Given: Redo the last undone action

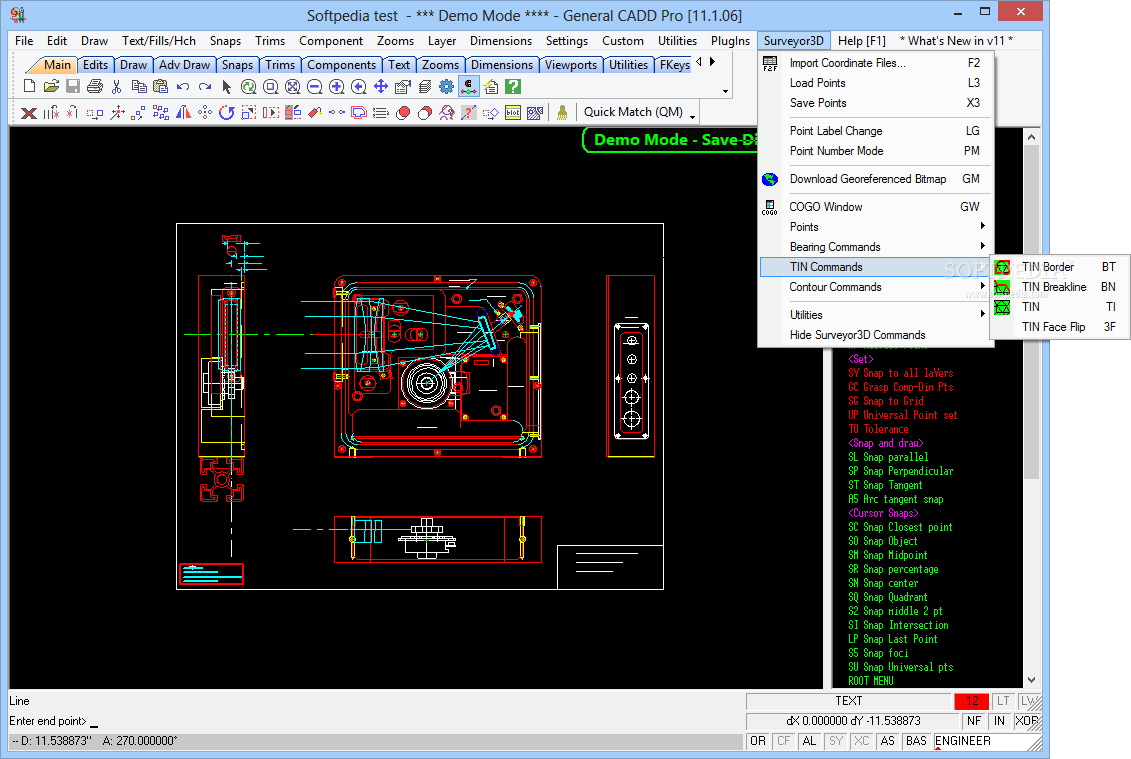Looking at the screenshot, I should (205, 87).
